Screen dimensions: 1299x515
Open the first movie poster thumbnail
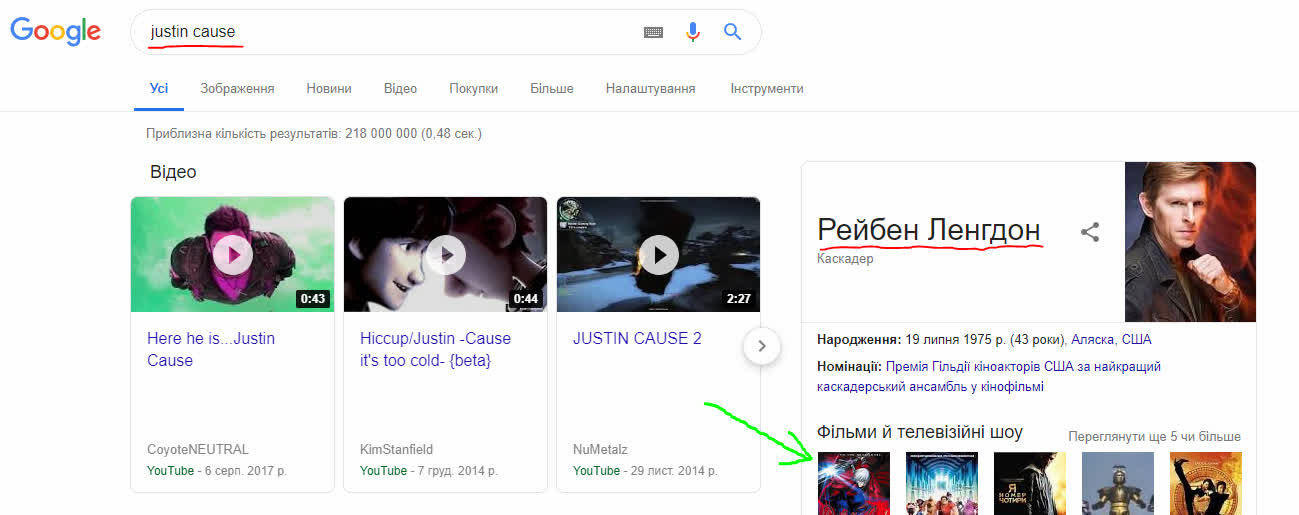pos(853,483)
